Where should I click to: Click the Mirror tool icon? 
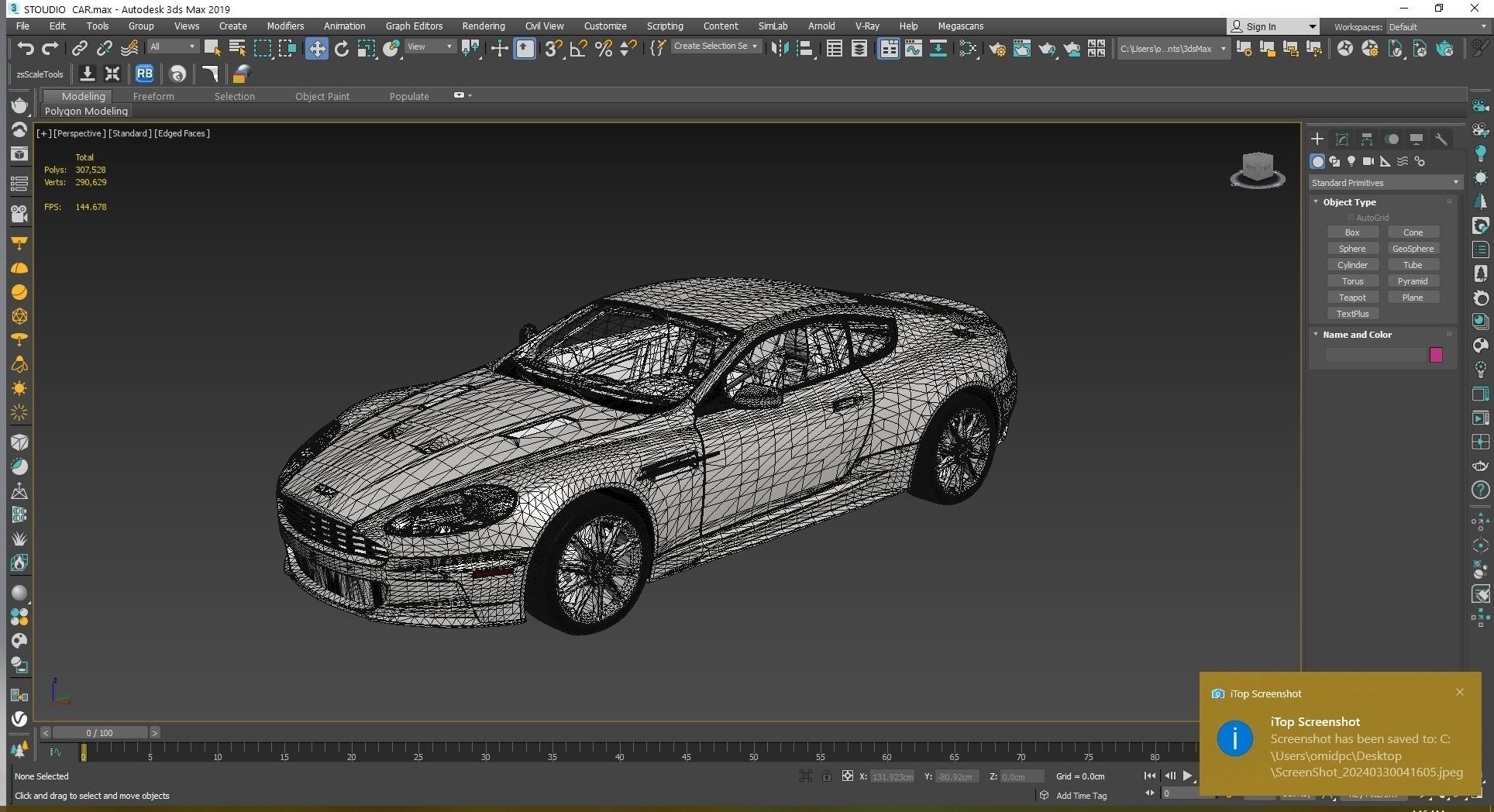click(x=780, y=49)
